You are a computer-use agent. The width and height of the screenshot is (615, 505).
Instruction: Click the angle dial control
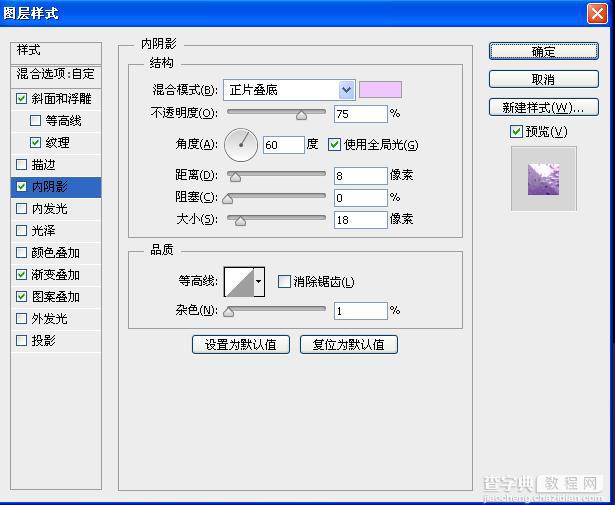coord(241,145)
